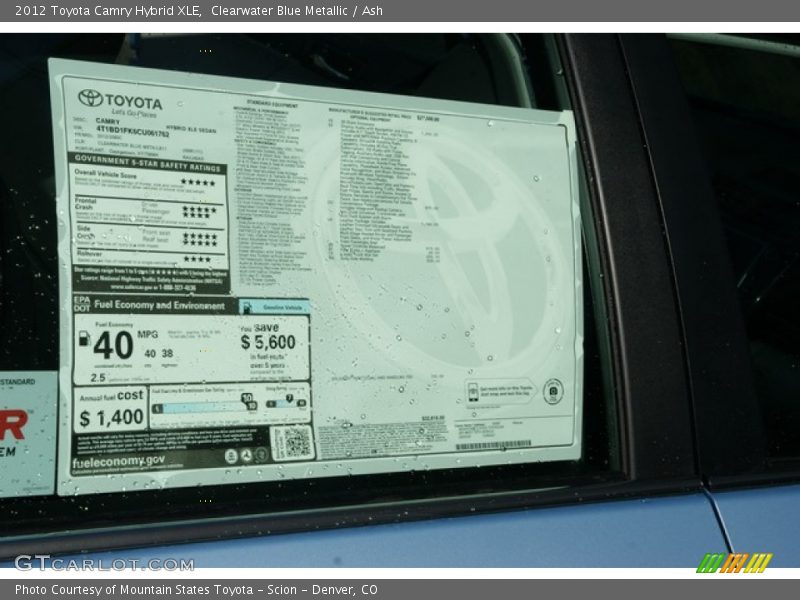This screenshot has height=600, width=800.
Task: Select the Rollover four-star rating
Action: pyautogui.click(x=196, y=258)
